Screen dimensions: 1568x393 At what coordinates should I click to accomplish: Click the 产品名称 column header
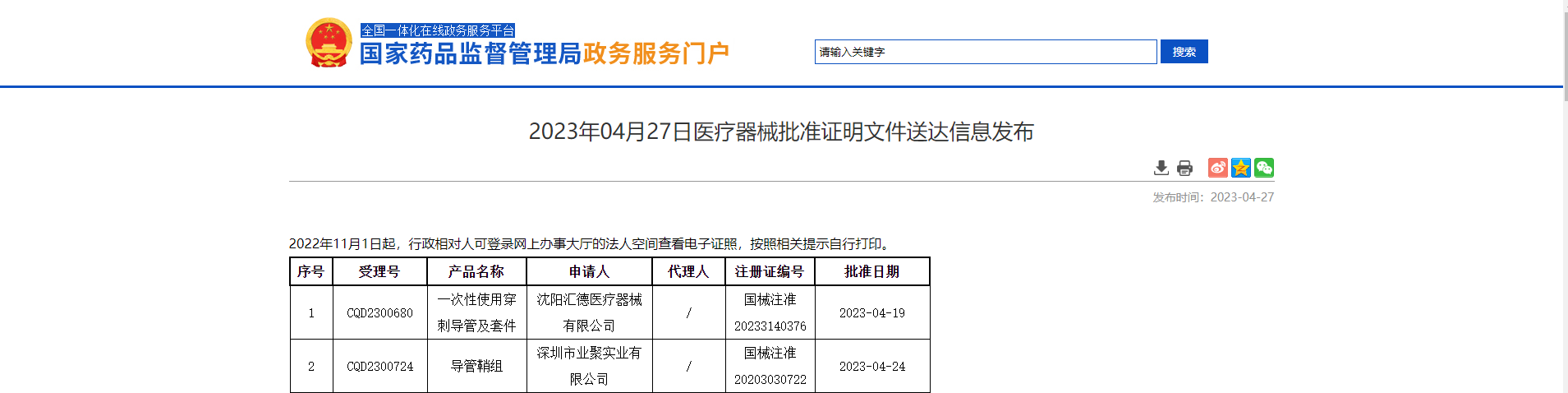point(476,271)
